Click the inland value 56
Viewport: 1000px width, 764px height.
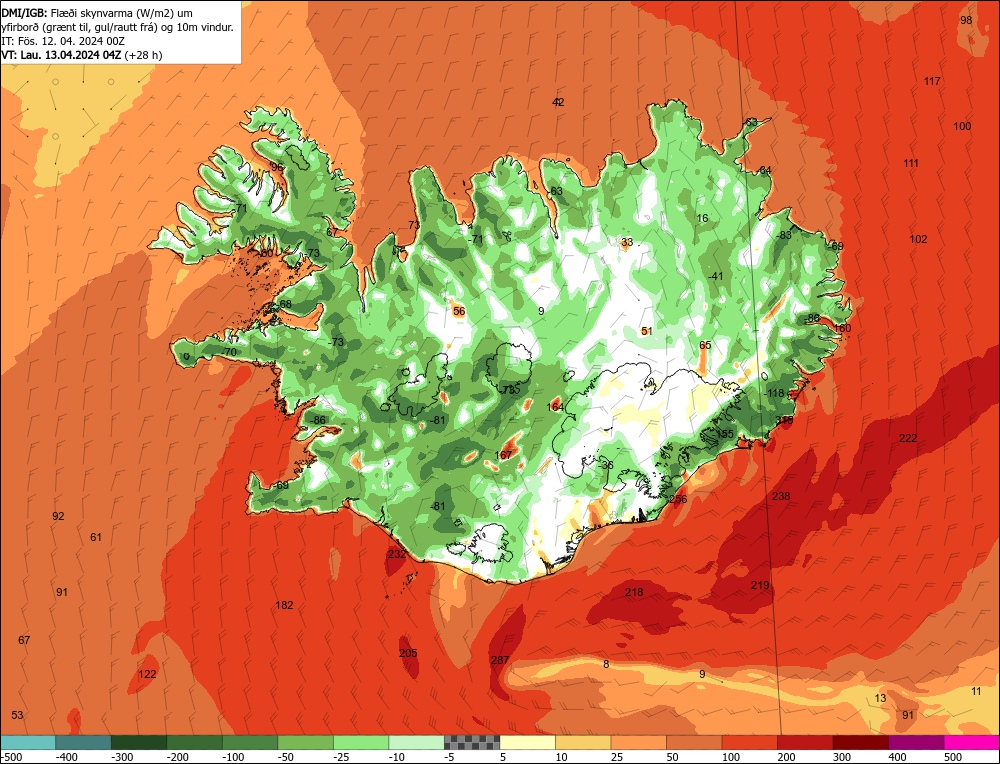click(x=459, y=311)
